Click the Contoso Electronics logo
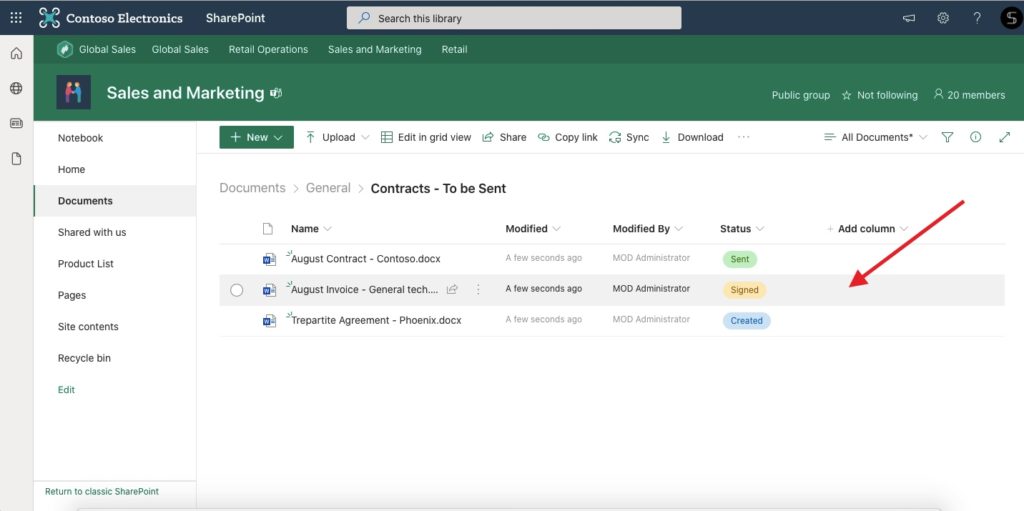Screen dimensions: 1024x511 [x=49, y=18]
